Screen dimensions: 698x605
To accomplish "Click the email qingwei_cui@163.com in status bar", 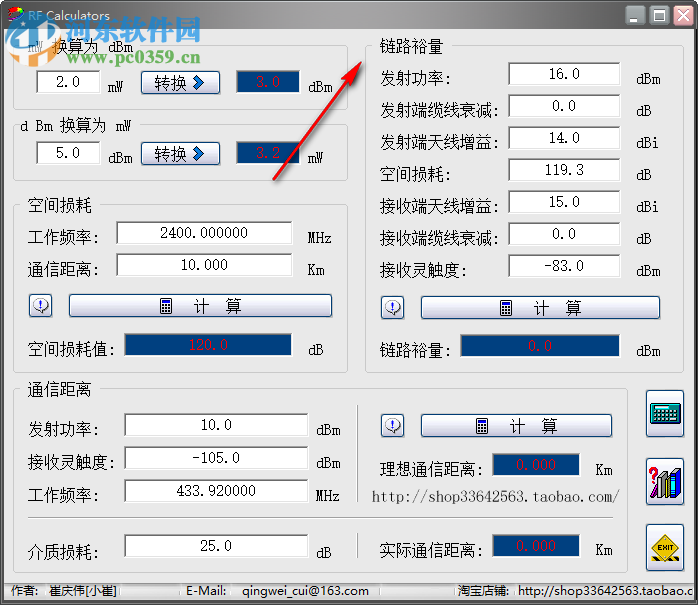I will (x=305, y=591).
